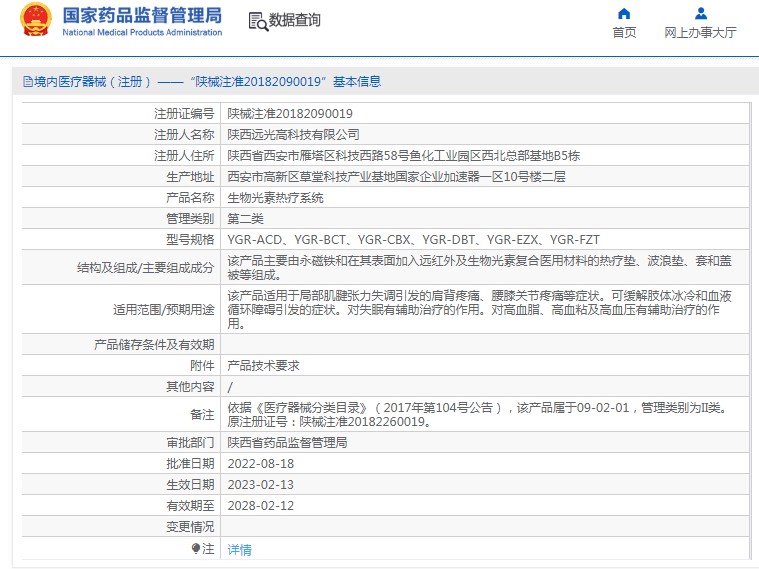This screenshot has width=759, height=569.
Task: Select effective date 2023-02-13
Action: click(261, 484)
